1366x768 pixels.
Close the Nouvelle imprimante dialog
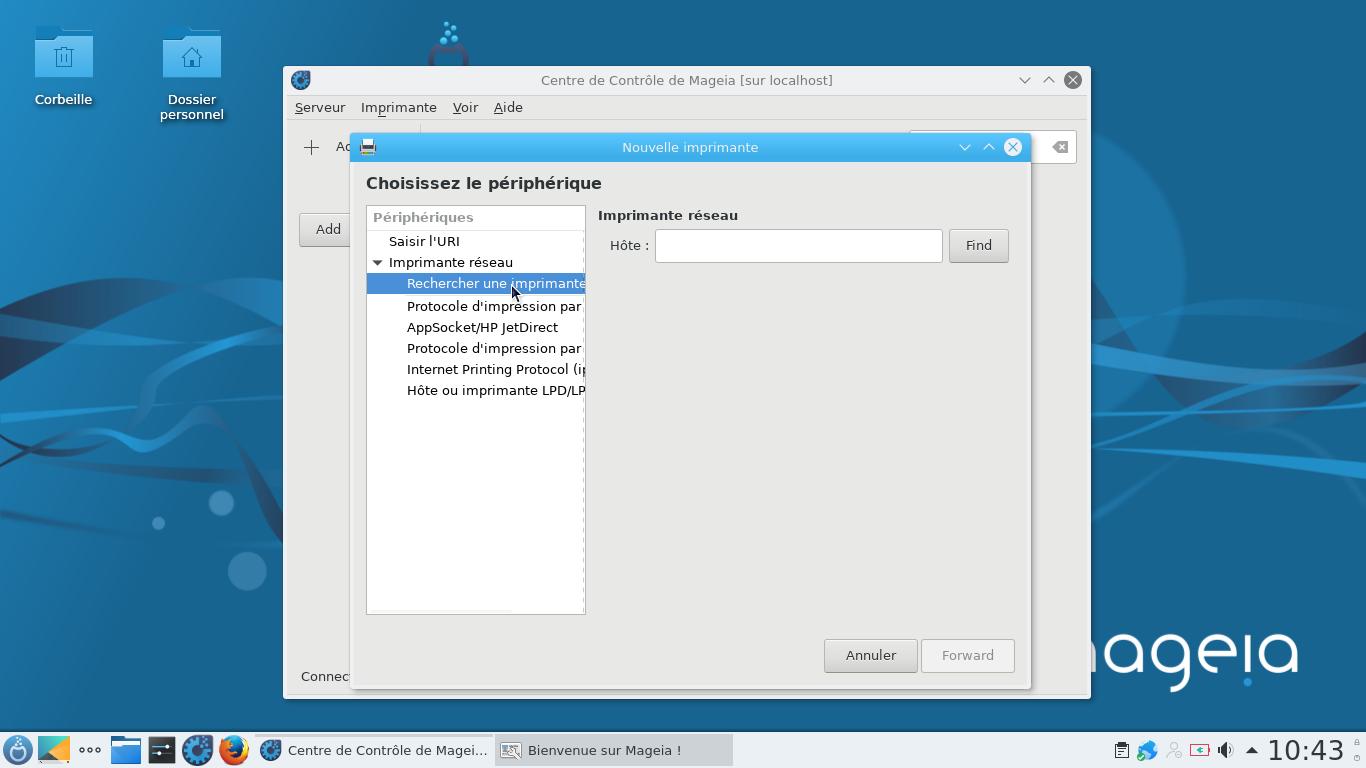coord(1013,147)
